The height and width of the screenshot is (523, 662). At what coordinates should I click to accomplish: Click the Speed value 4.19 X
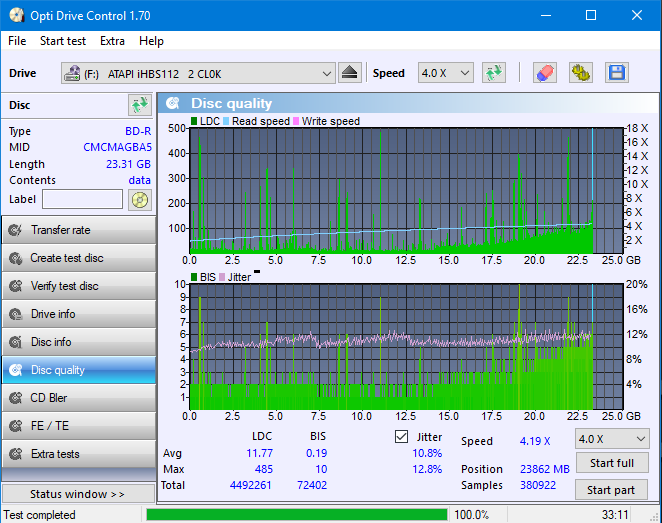tap(535, 441)
